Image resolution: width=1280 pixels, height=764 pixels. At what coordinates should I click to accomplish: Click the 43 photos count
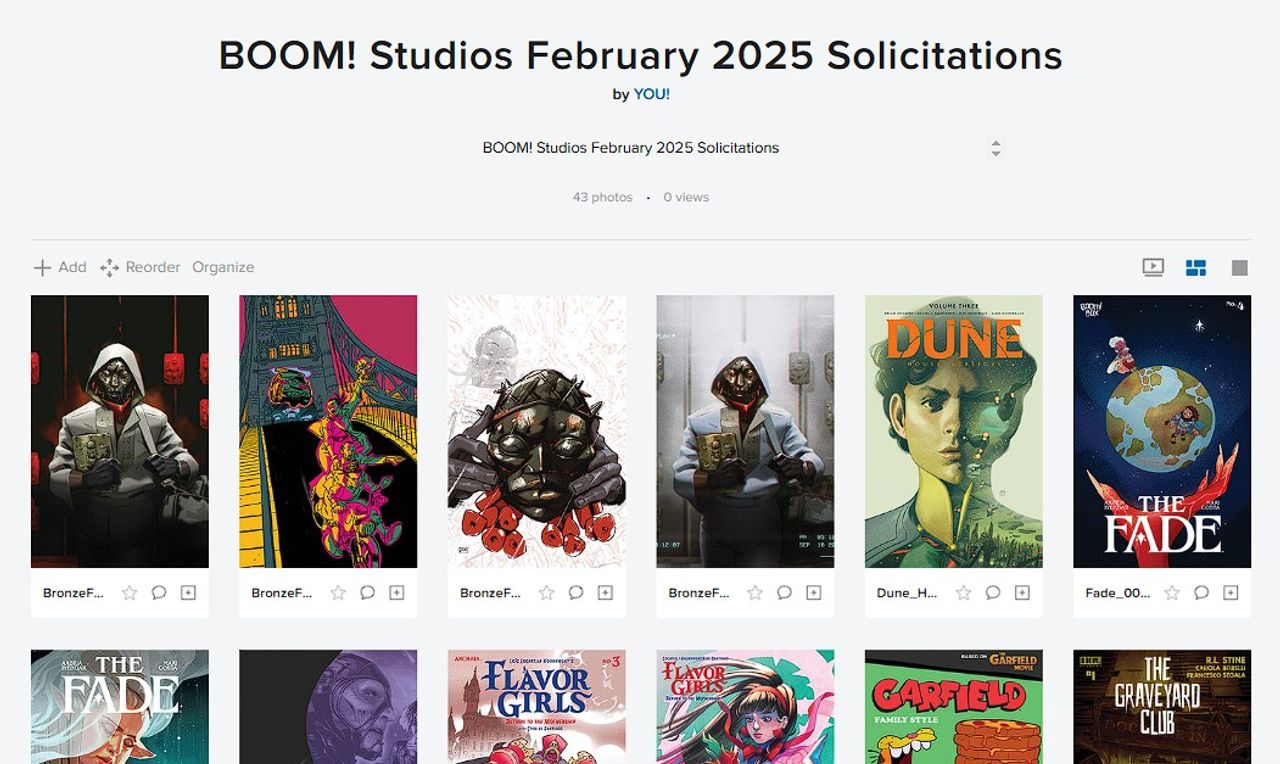pyautogui.click(x=602, y=197)
